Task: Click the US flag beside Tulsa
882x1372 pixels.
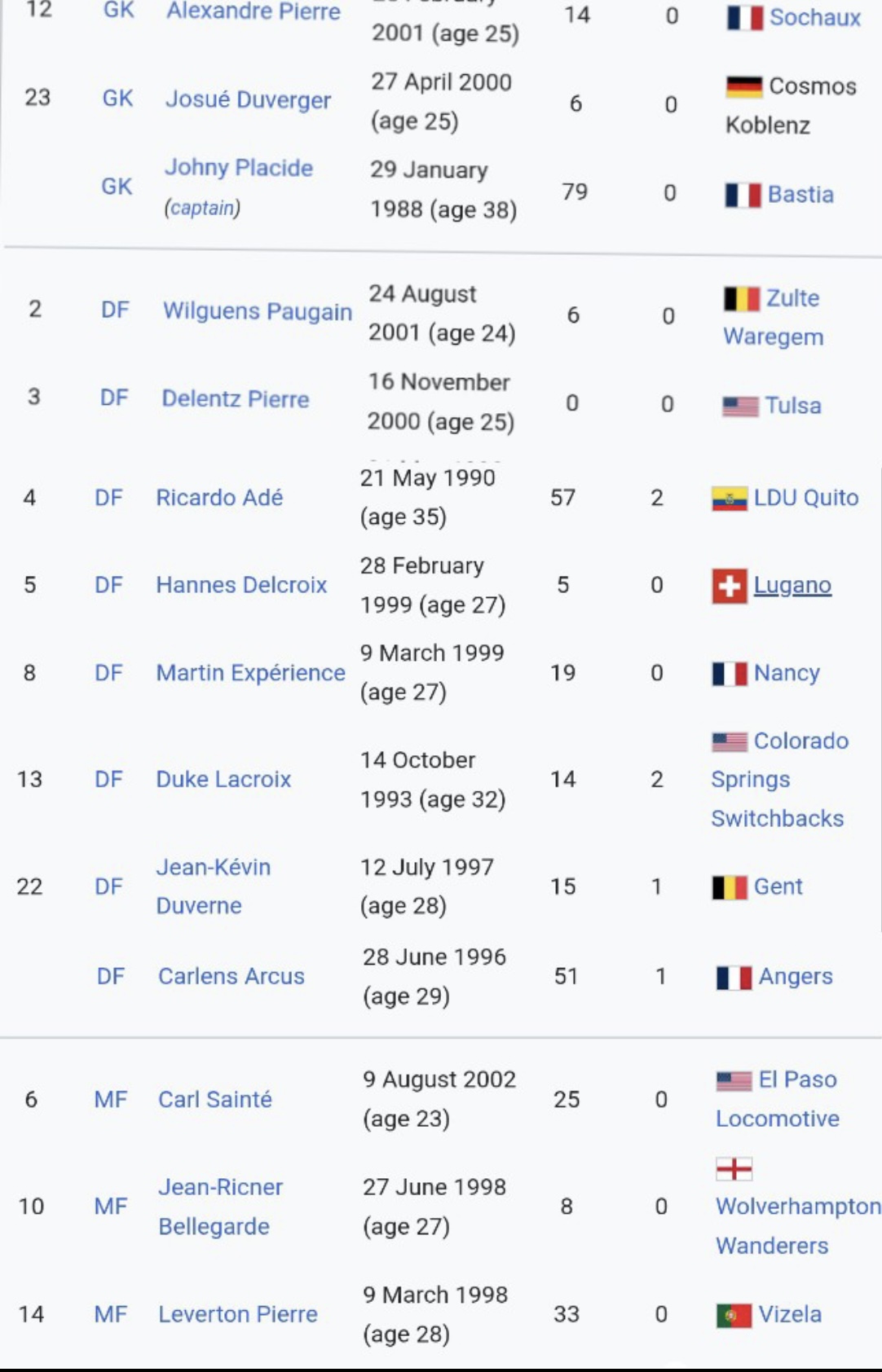Action: (x=740, y=407)
